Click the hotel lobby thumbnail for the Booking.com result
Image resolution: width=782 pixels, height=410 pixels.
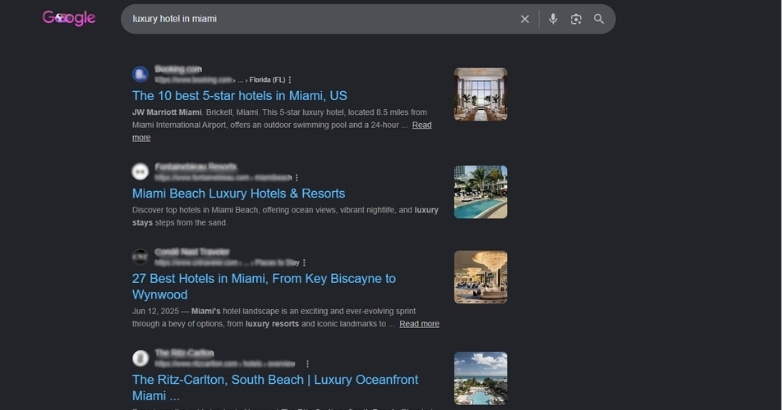tap(480, 94)
